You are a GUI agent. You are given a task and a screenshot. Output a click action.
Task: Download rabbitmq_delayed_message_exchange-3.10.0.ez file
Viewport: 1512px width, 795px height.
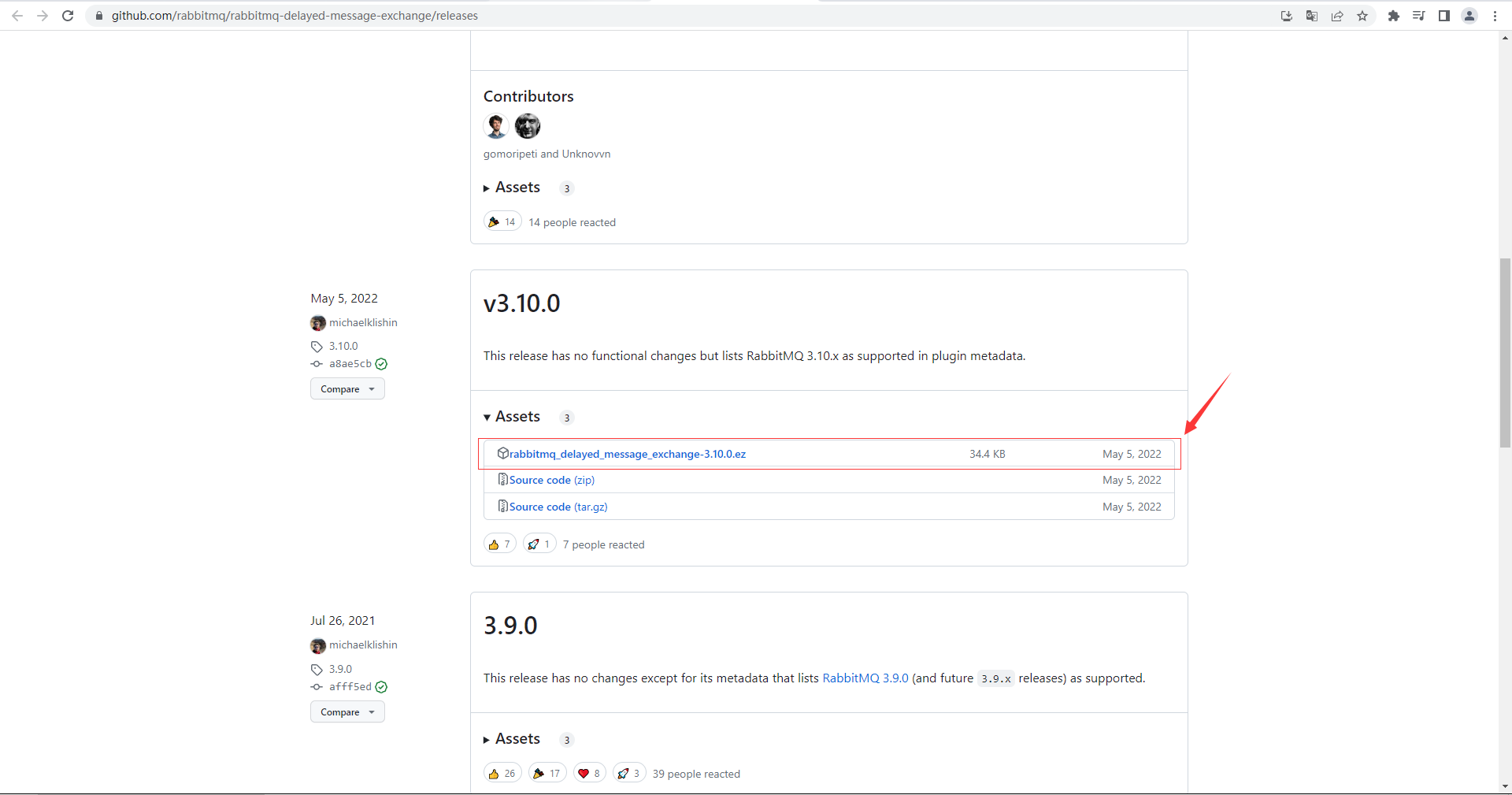click(x=627, y=455)
